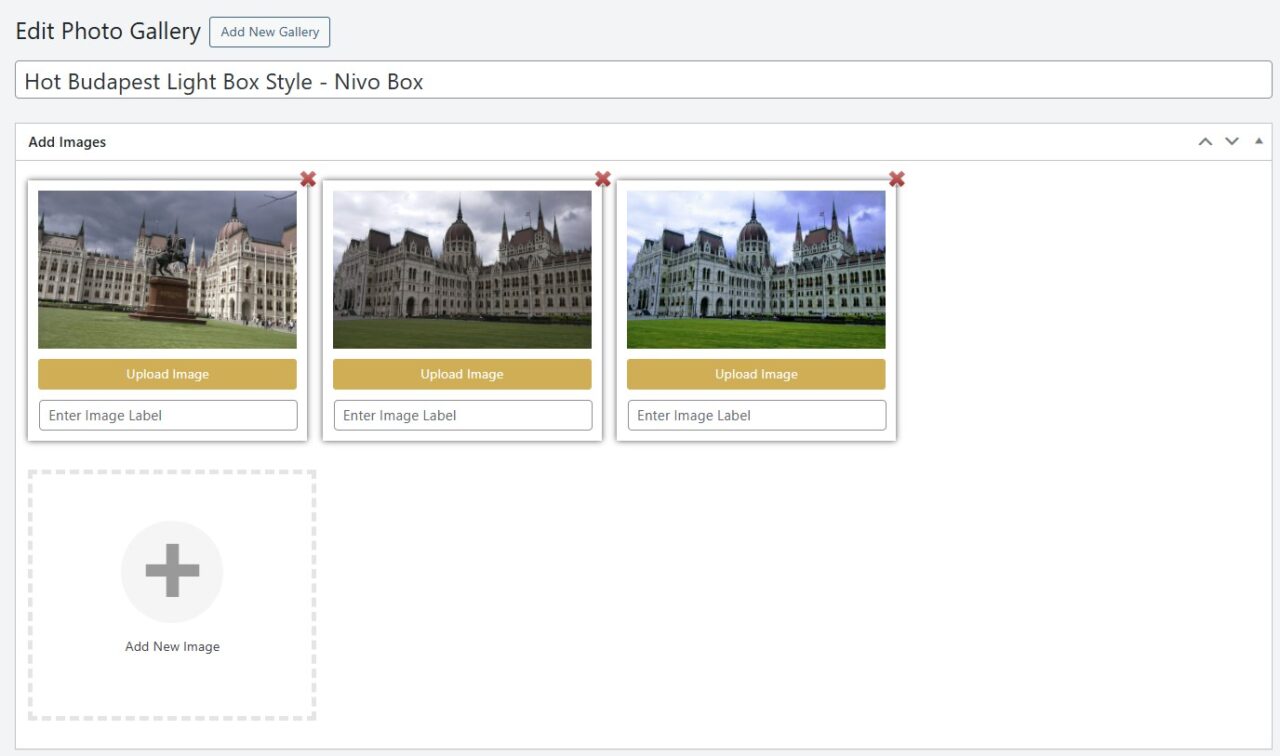Select the blue-sky parliament thumbnail
Viewport: 1280px width, 756px height.
point(756,270)
